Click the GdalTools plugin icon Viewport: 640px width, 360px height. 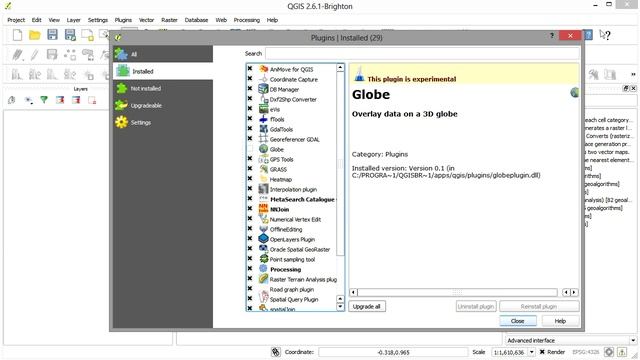point(264,129)
